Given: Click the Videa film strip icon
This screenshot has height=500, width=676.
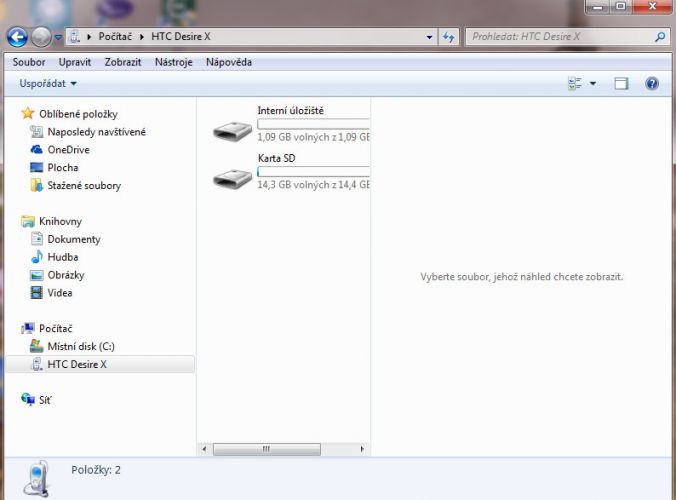Looking at the screenshot, I should coord(37,293).
